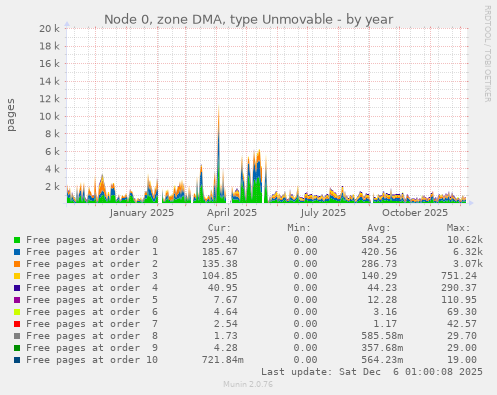Click the average value 420.56

[x=379, y=252]
